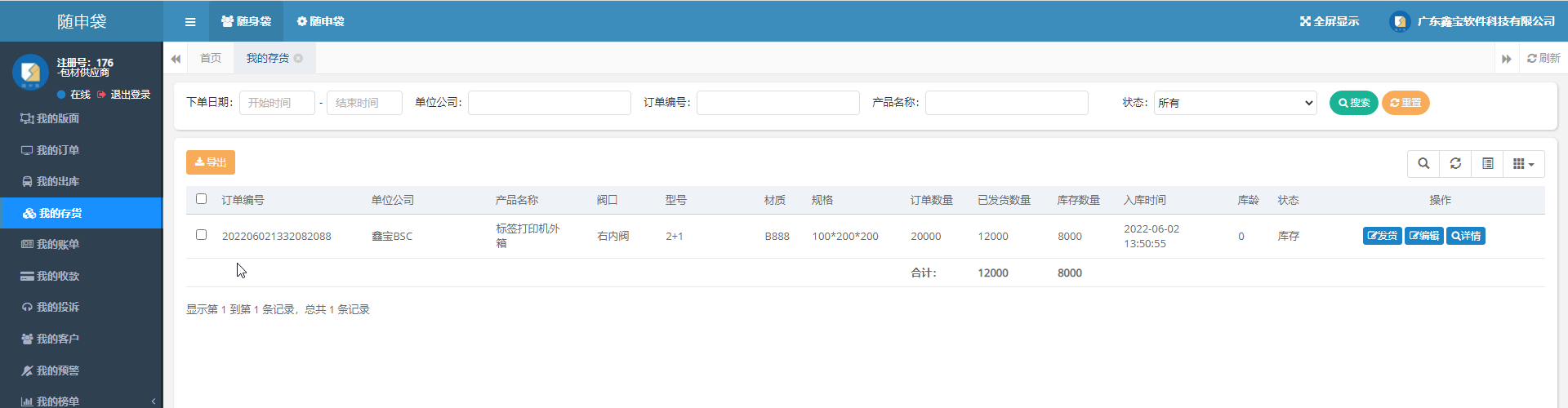
Task: Toggle the table card view icon
Action: coord(1487,164)
